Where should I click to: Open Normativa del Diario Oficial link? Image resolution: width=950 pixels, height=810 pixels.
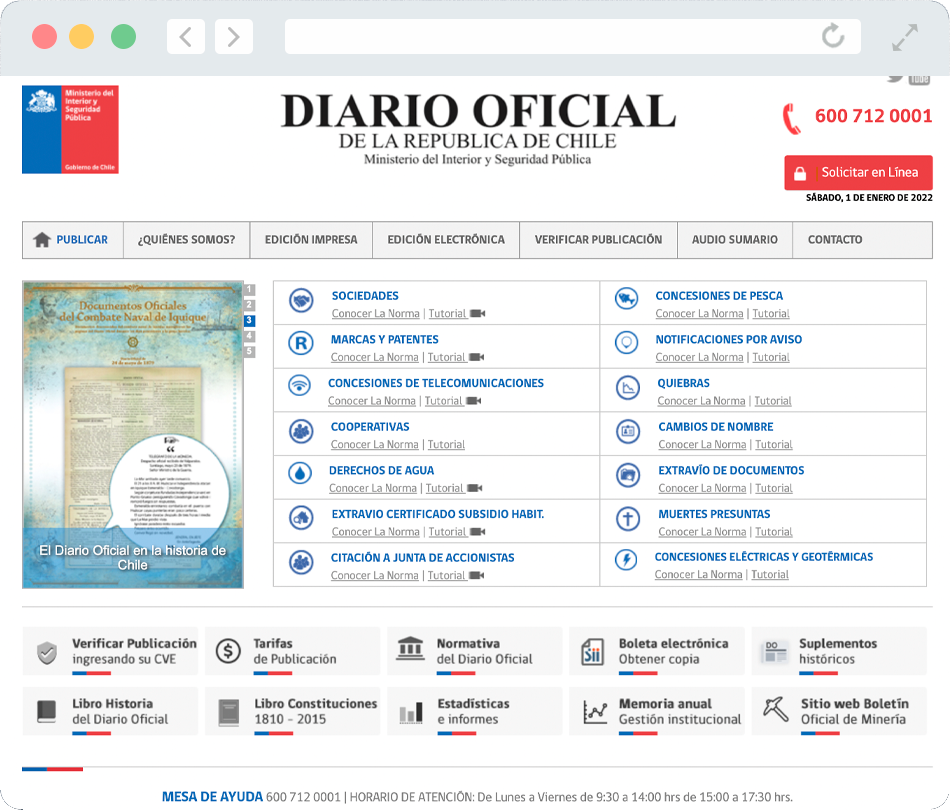click(x=474, y=651)
